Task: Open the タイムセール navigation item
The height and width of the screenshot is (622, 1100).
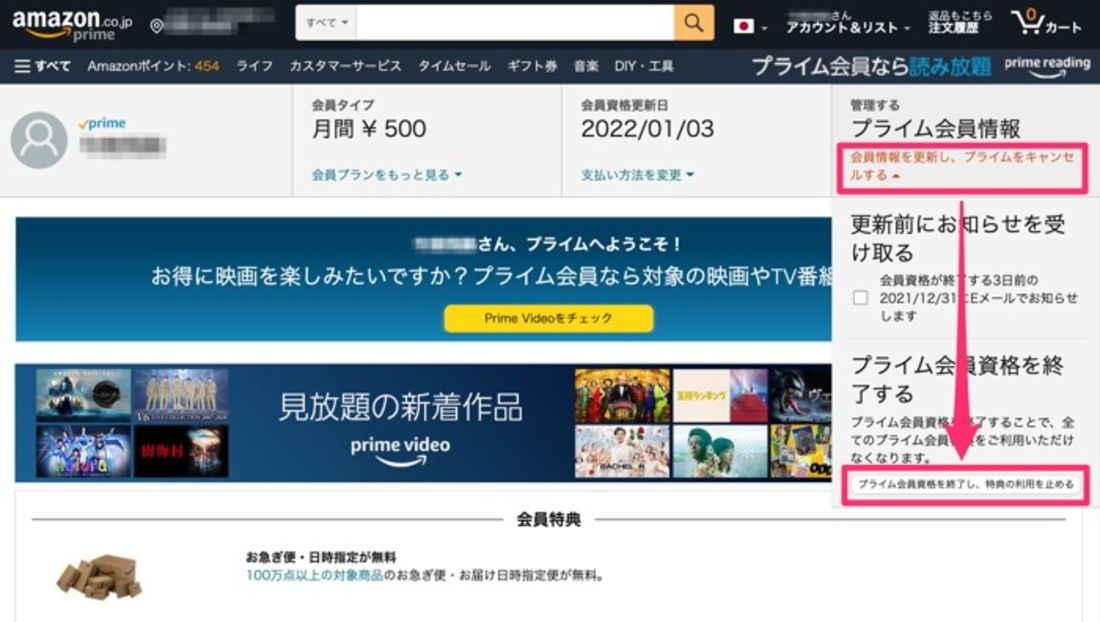Action: pos(455,66)
